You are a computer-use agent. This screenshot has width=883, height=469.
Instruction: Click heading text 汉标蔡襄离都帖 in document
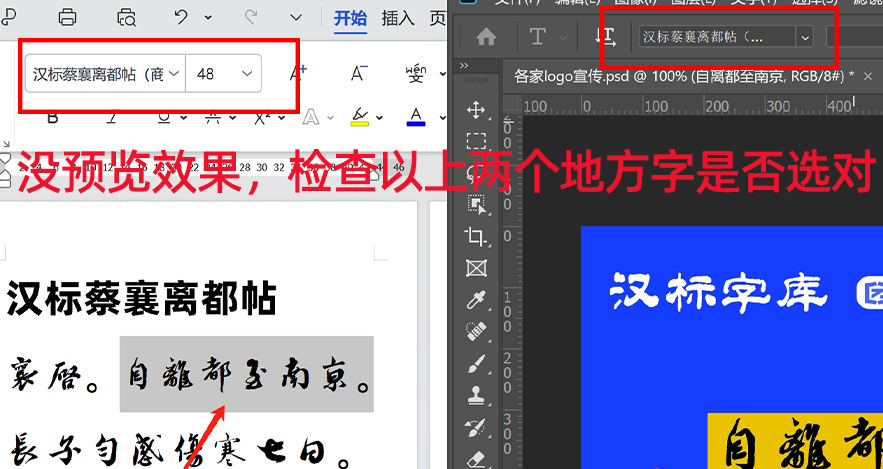click(x=141, y=298)
